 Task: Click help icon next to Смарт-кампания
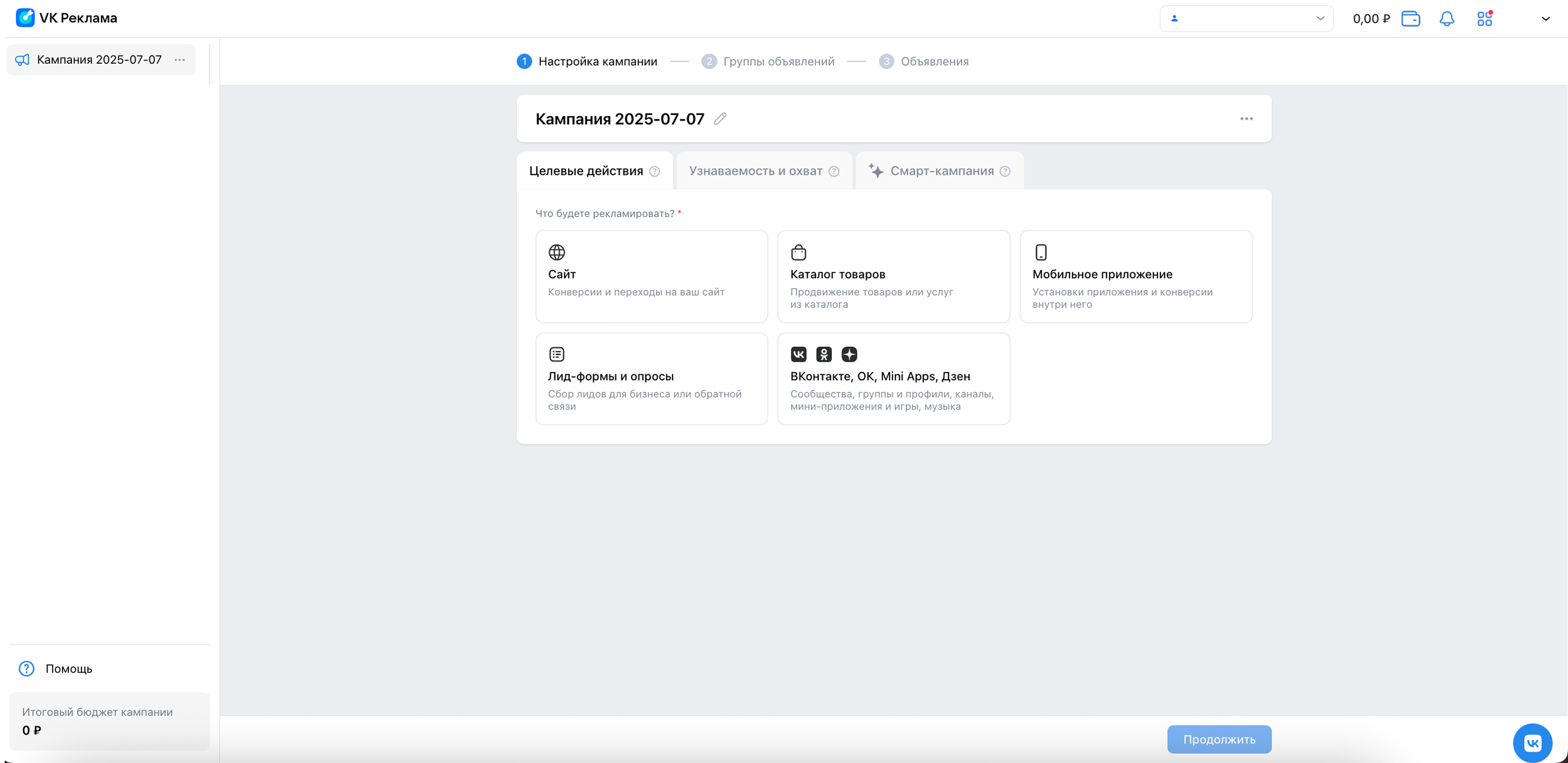(x=1005, y=172)
